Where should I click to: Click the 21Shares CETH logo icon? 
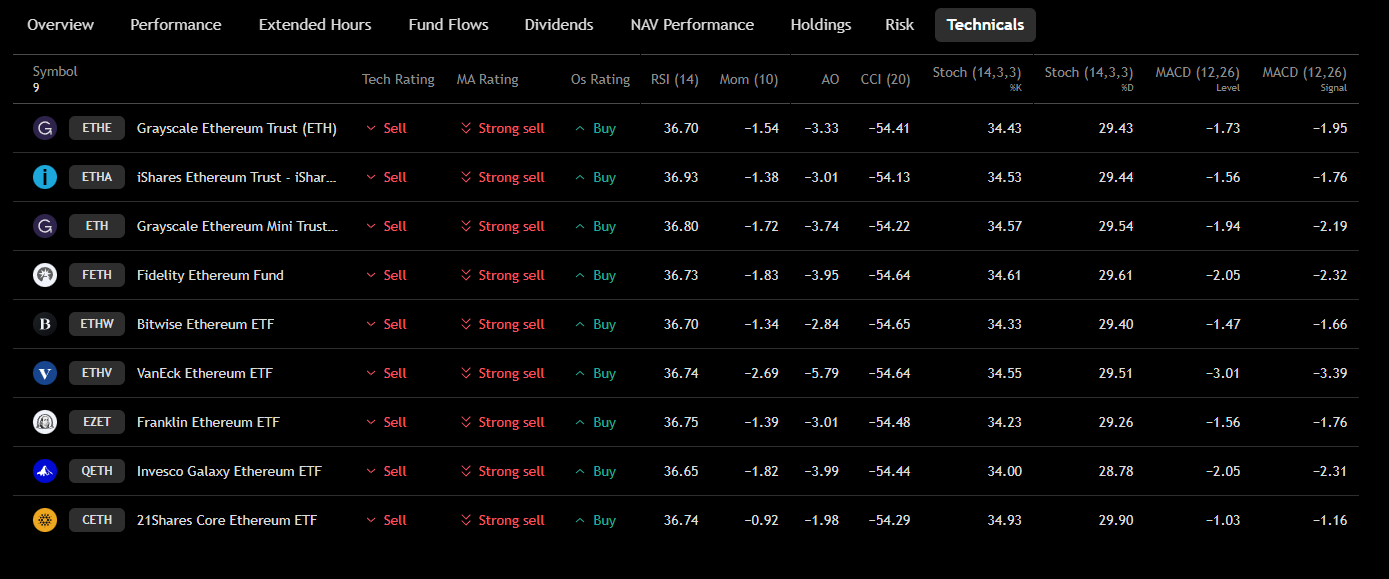(x=45, y=520)
